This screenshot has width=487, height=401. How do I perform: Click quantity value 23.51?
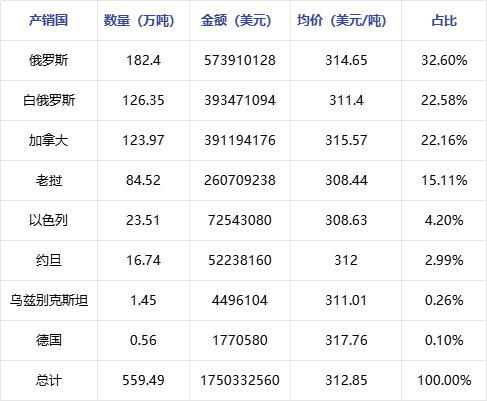click(x=143, y=220)
